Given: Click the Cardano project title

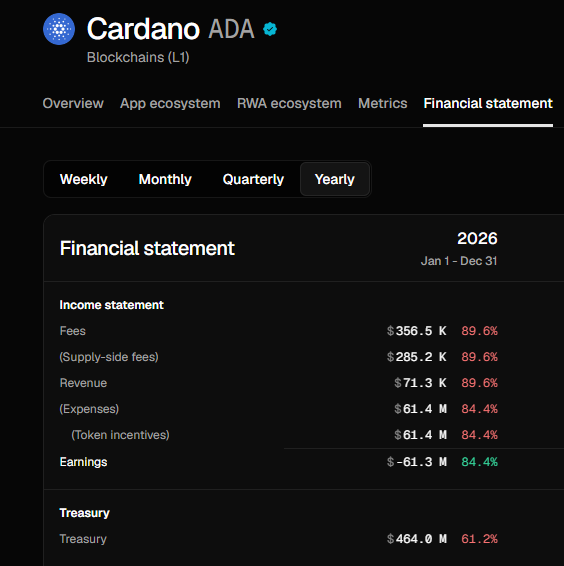Looking at the screenshot, I should 143,29.
